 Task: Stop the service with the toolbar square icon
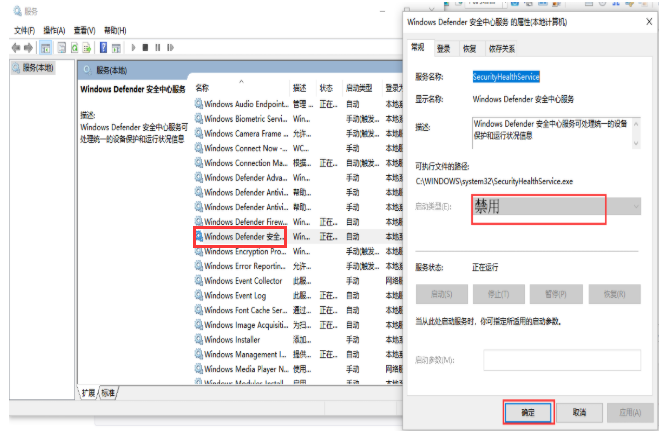[145, 48]
